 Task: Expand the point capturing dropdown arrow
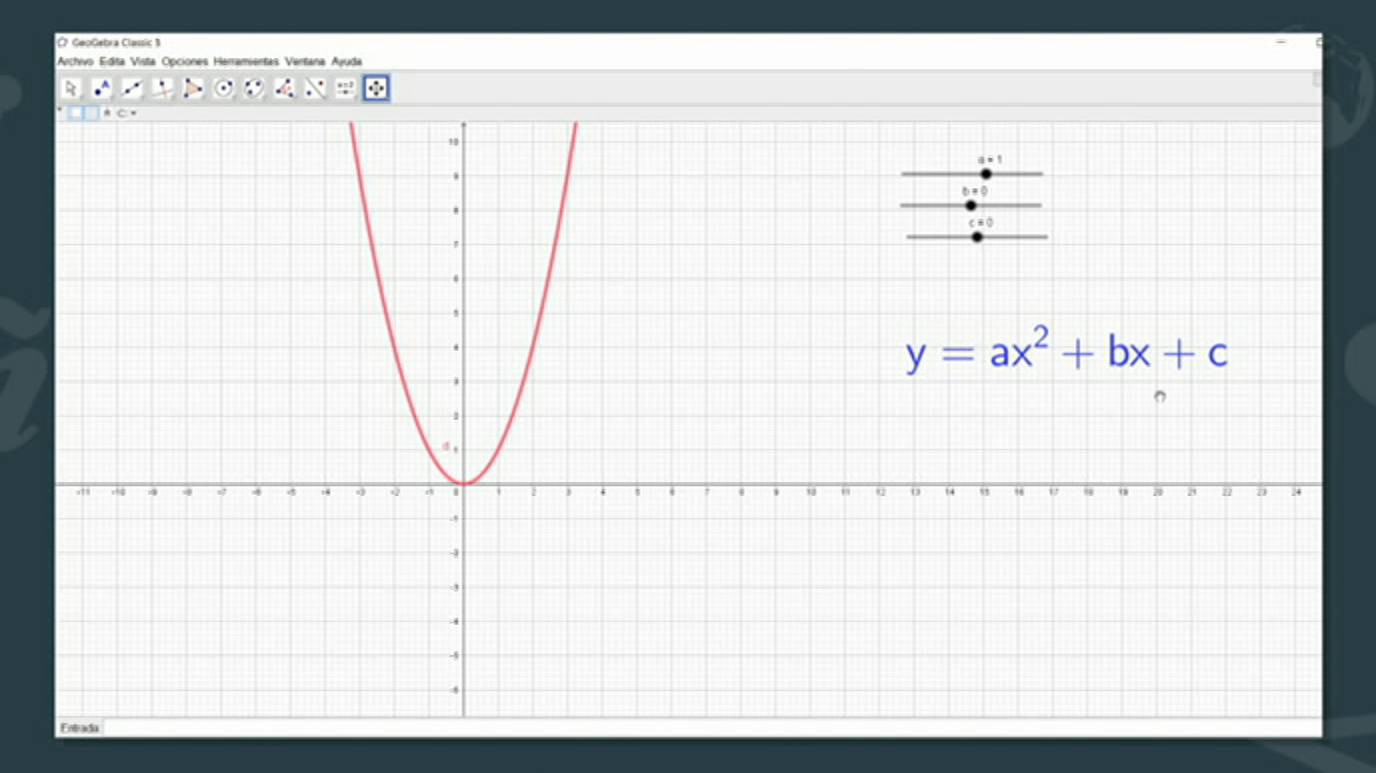click(x=134, y=113)
